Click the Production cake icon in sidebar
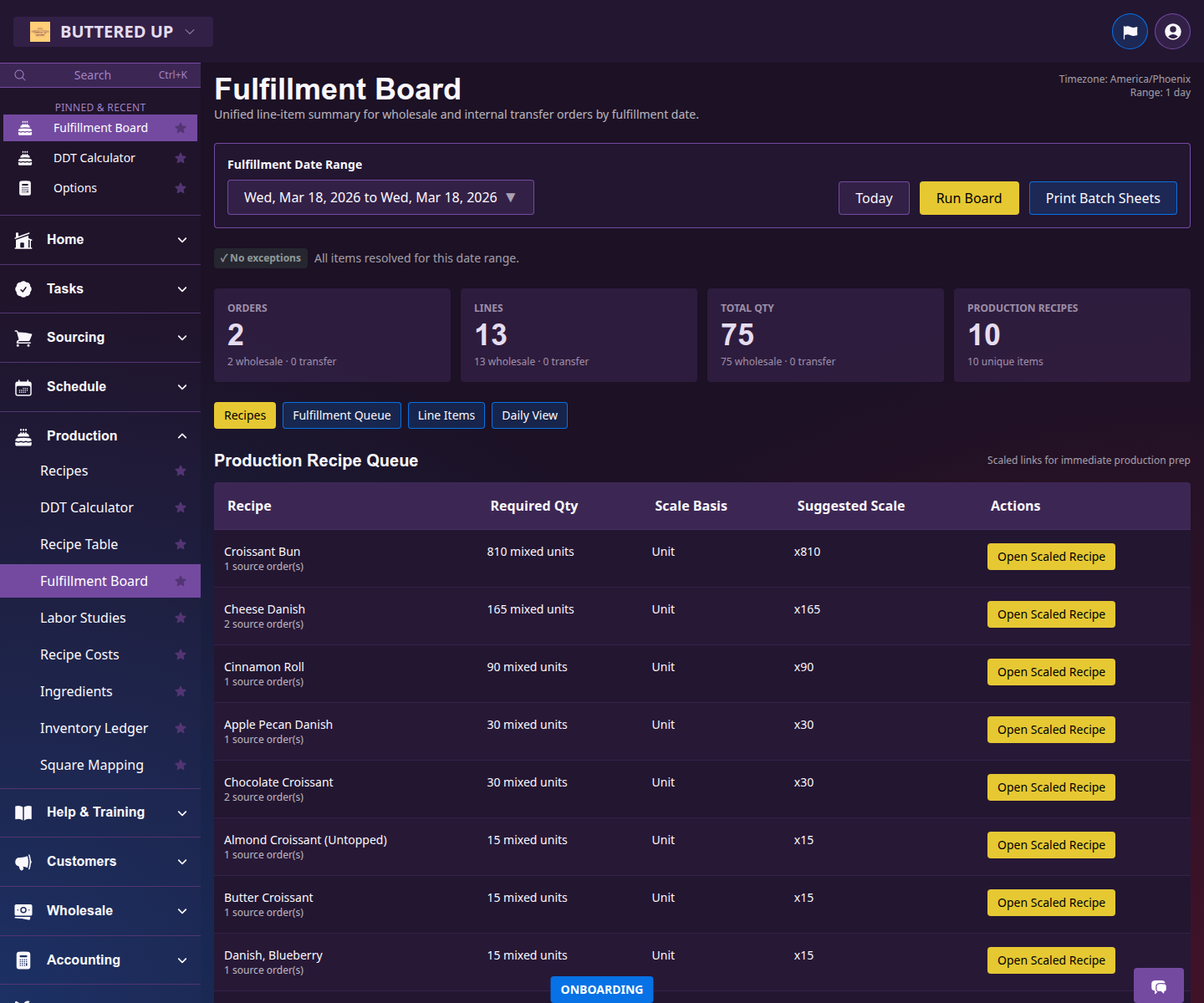This screenshot has height=1003, width=1204. coord(23,435)
